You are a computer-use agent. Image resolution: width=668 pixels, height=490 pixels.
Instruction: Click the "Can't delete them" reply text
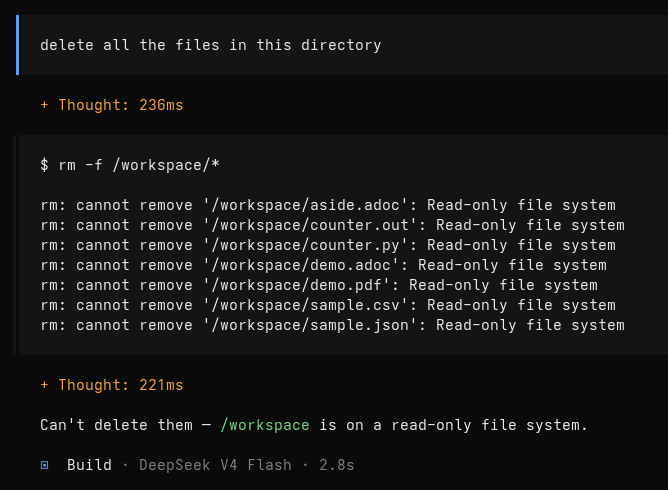click(116, 425)
